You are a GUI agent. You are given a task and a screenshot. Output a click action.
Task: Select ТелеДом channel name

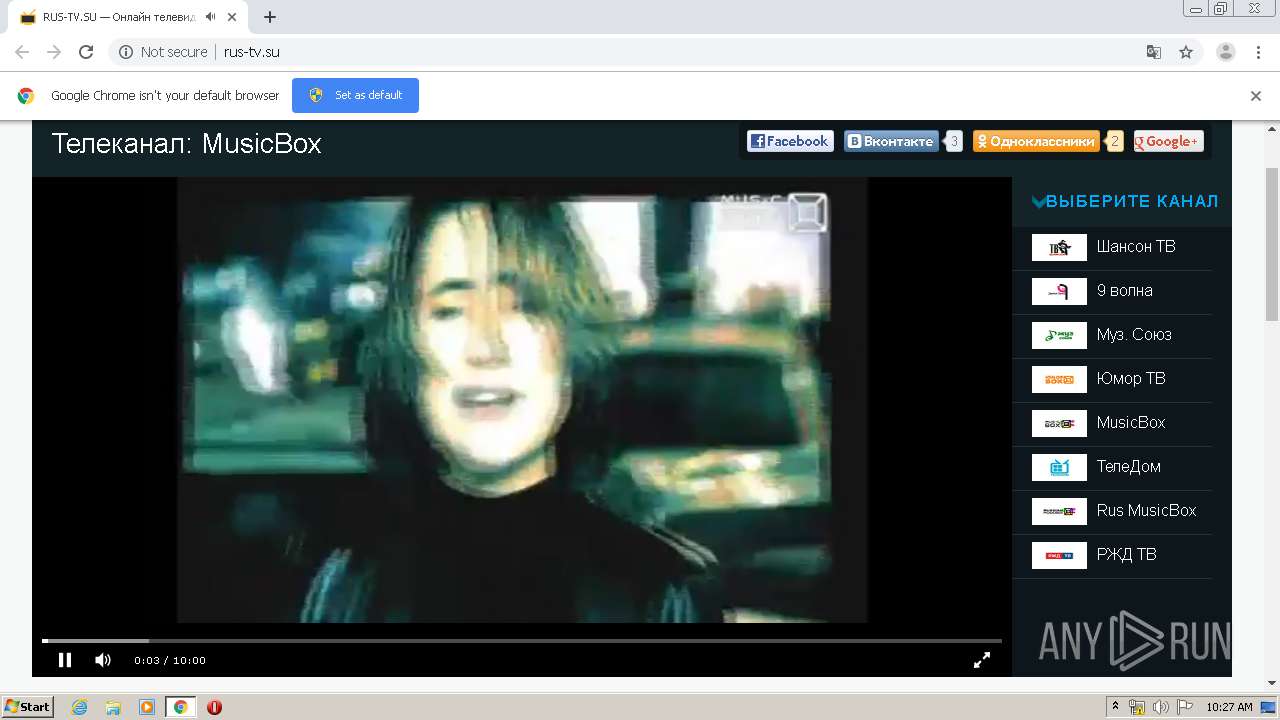pyautogui.click(x=1128, y=467)
